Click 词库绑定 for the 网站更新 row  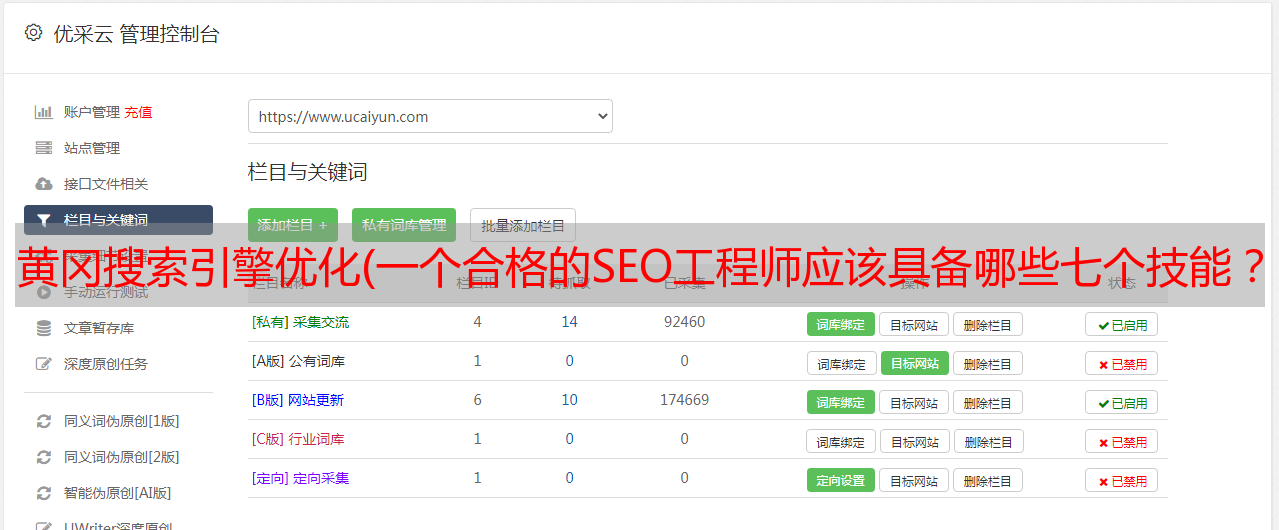(841, 402)
